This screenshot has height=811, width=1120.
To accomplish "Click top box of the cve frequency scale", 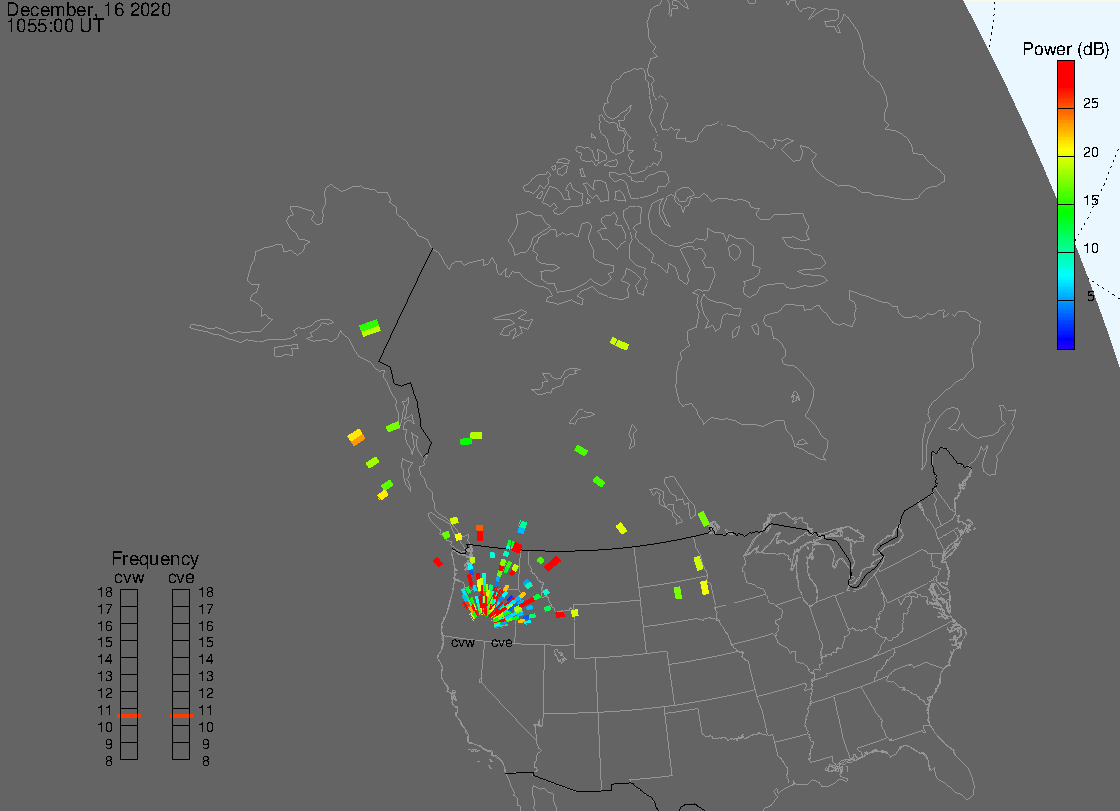I will click(181, 598).
